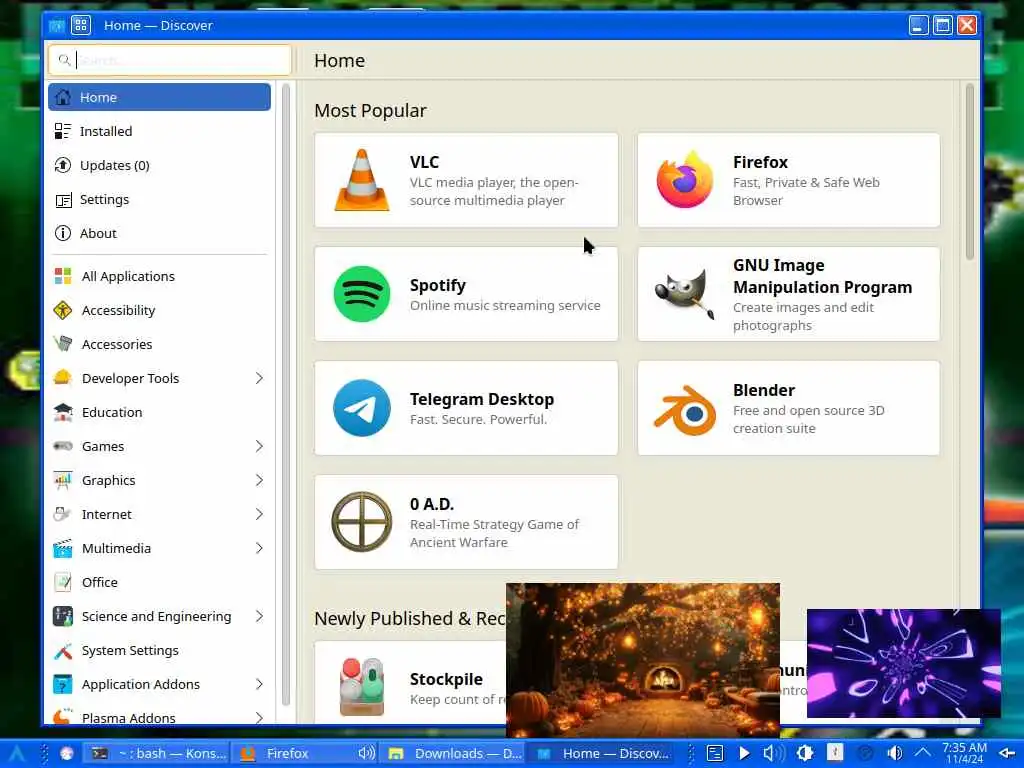Click the autumn fireplace video thumbnail
The width and height of the screenshot is (1024, 768).
(x=643, y=660)
